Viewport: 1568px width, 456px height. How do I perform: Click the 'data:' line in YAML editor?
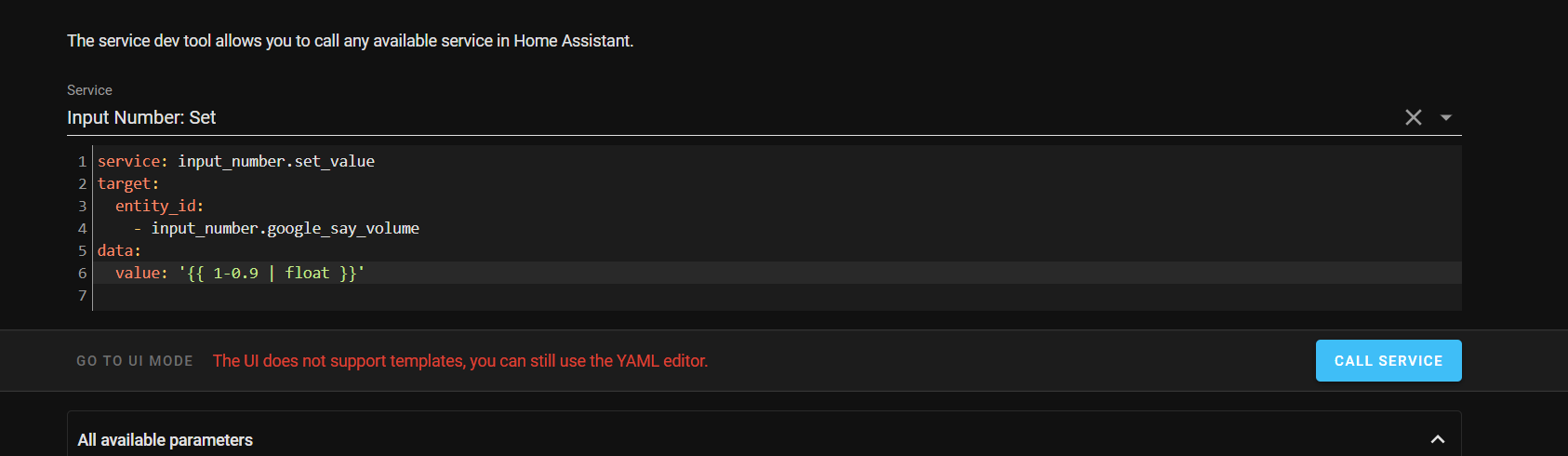click(x=119, y=250)
